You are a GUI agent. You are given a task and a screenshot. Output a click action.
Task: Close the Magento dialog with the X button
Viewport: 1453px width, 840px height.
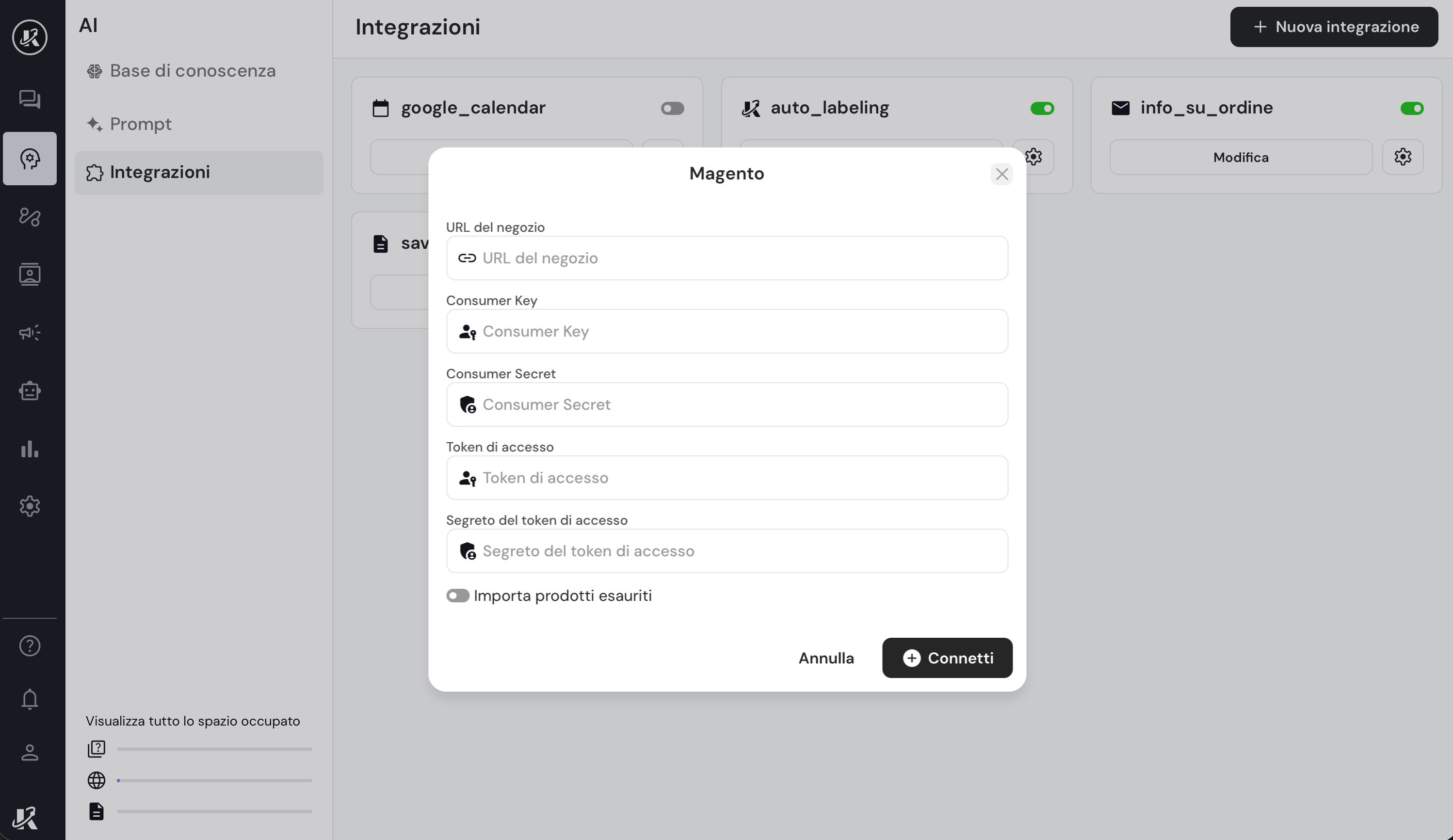tap(1001, 174)
